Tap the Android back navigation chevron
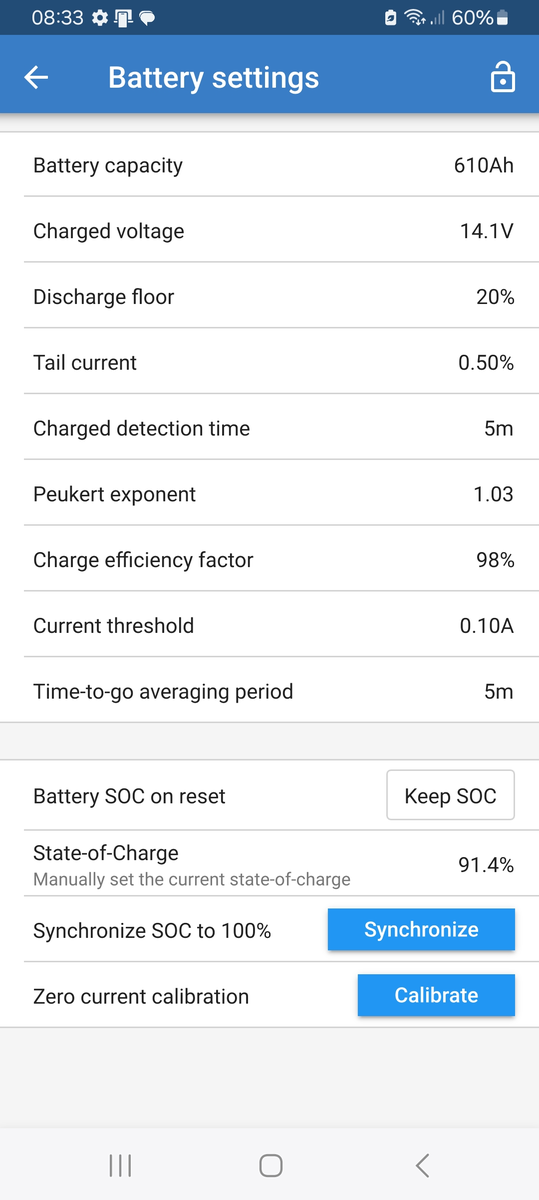Screen dimensions: 539x1200 click(422, 1165)
